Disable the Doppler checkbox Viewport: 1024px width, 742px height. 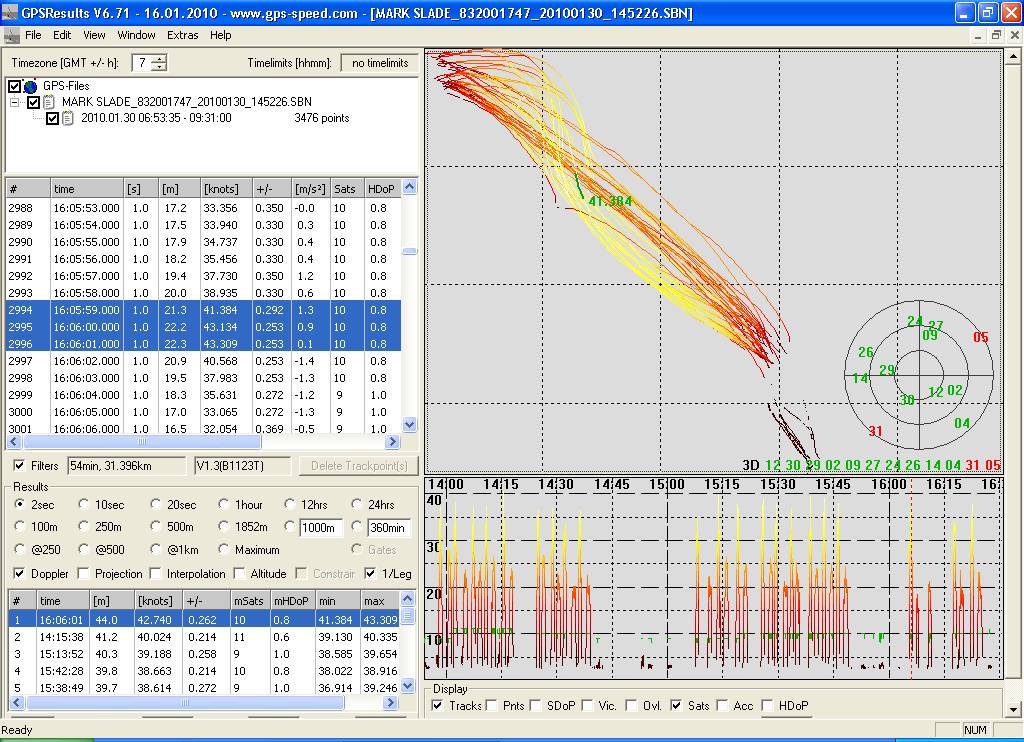point(19,574)
